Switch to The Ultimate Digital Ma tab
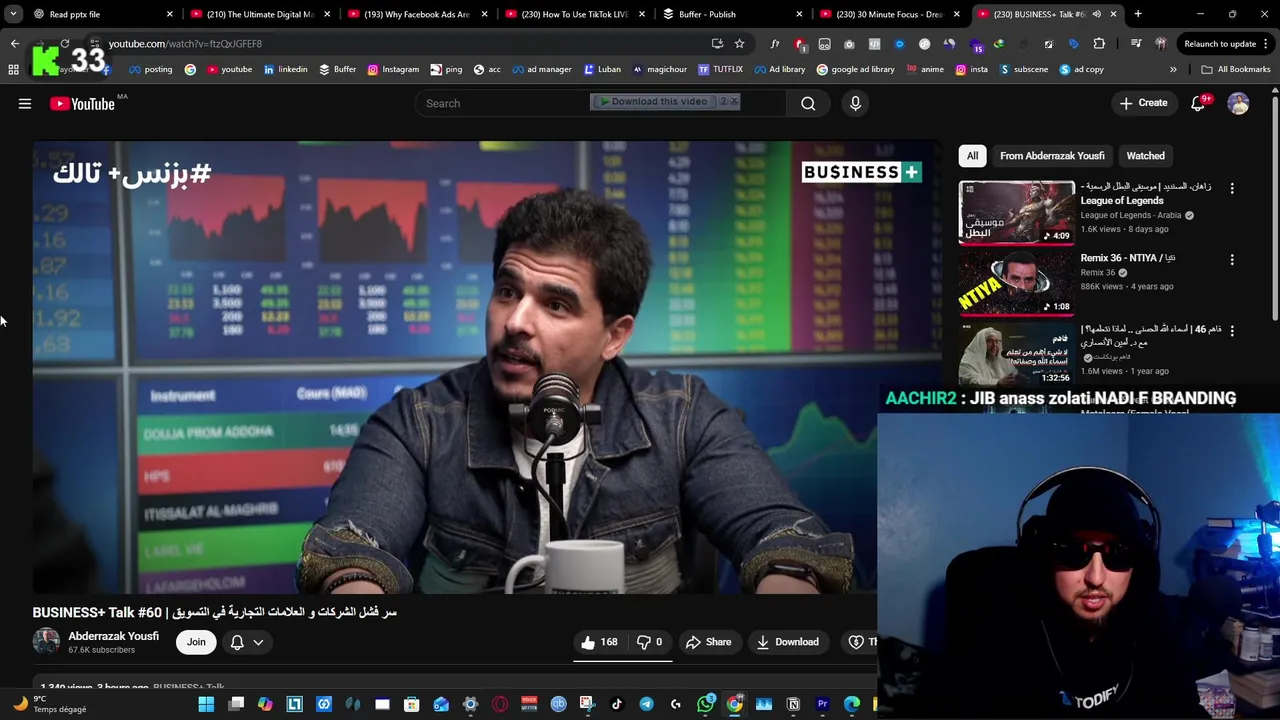 (259, 14)
